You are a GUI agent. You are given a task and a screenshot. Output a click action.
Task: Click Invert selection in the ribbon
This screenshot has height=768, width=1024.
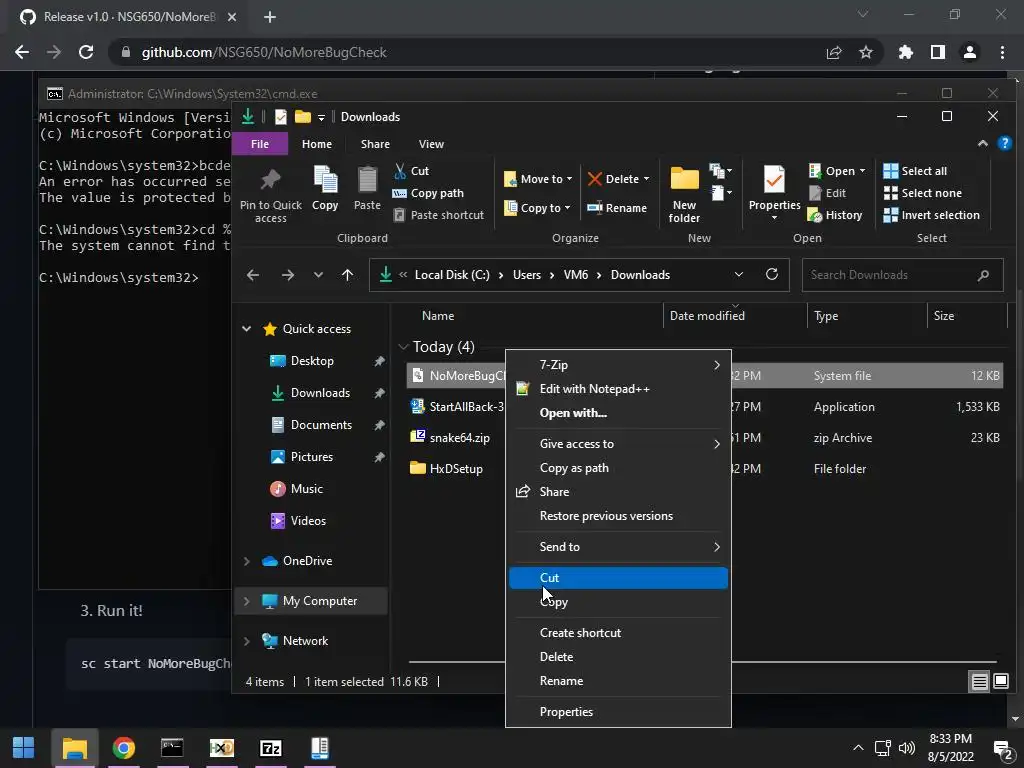pyautogui.click(x=931, y=215)
